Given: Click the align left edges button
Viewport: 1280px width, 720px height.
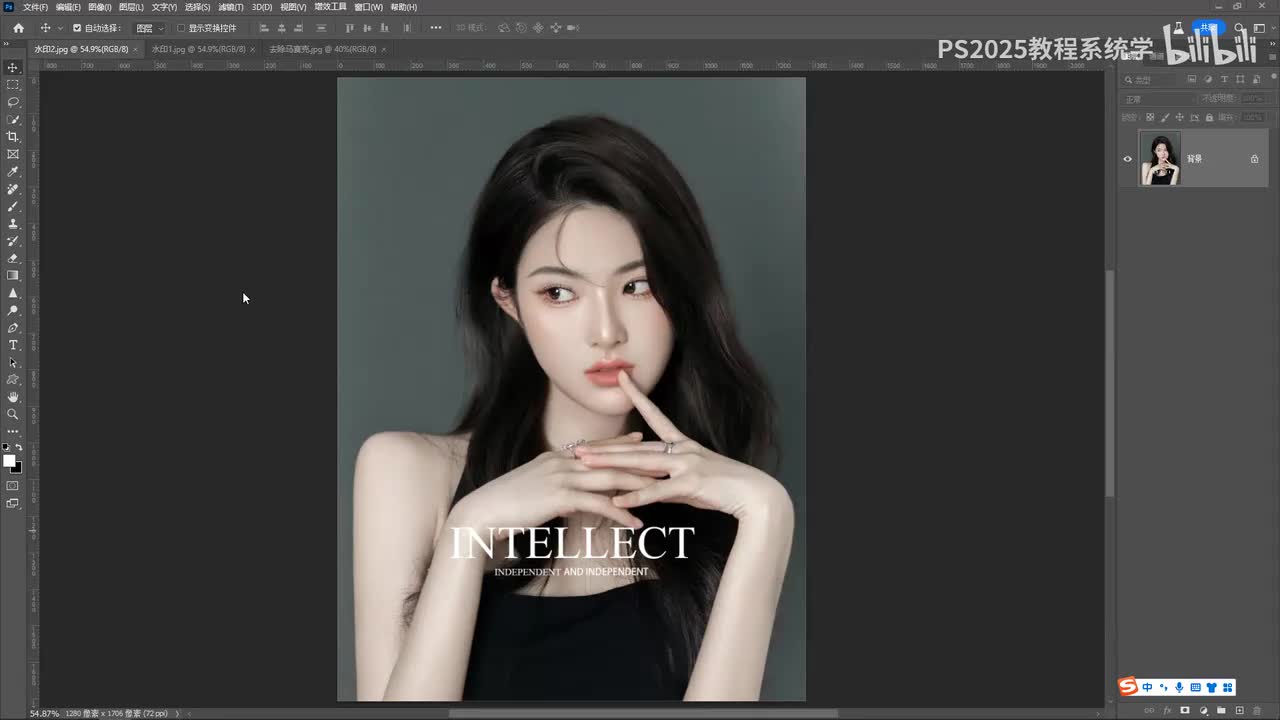Looking at the screenshot, I should 263,28.
